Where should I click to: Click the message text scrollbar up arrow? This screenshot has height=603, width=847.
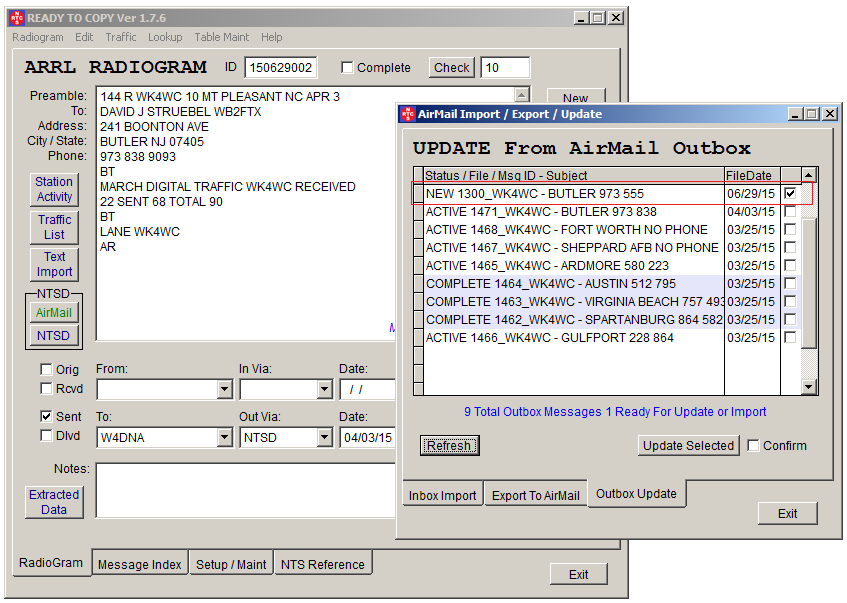pyautogui.click(x=521, y=95)
